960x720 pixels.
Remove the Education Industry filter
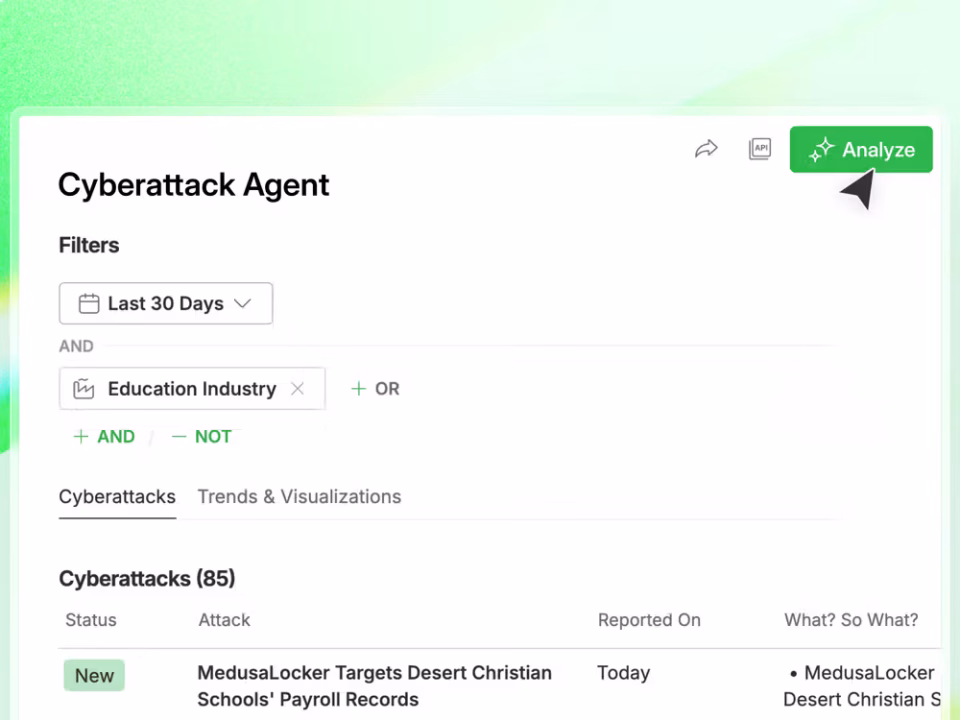(x=298, y=389)
